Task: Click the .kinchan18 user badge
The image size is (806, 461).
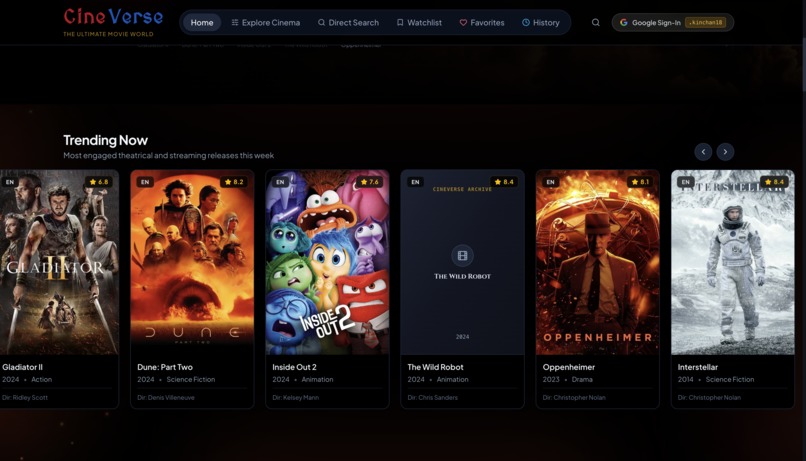Action: pos(706,23)
